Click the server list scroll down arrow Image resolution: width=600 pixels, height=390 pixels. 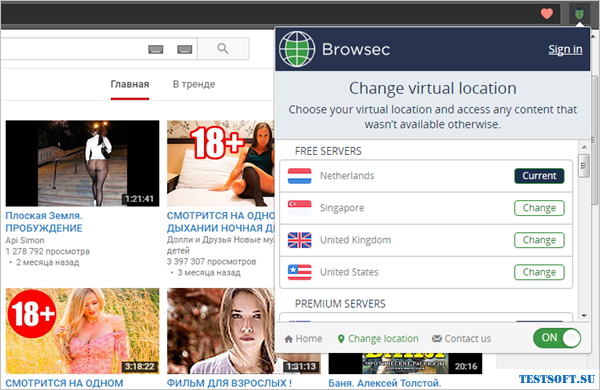click(584, 316)
